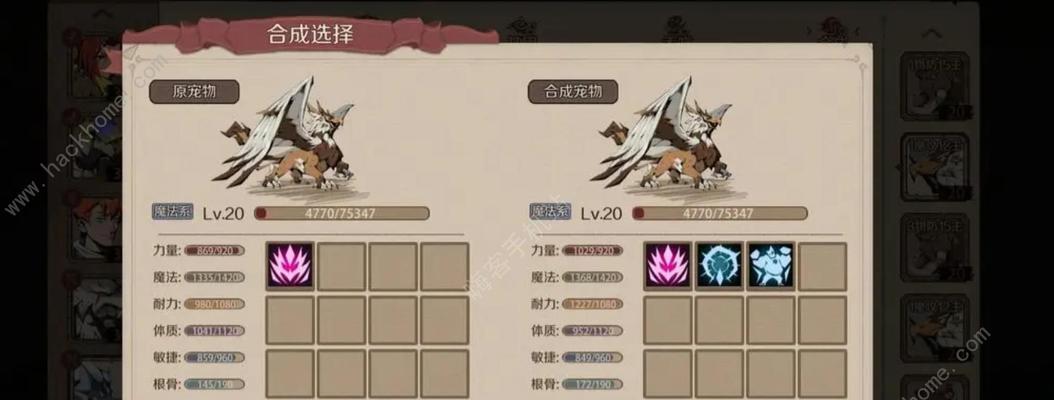1054x400 pixels.
Task: Click the original pet griffin image
Action: pos(285,136)
